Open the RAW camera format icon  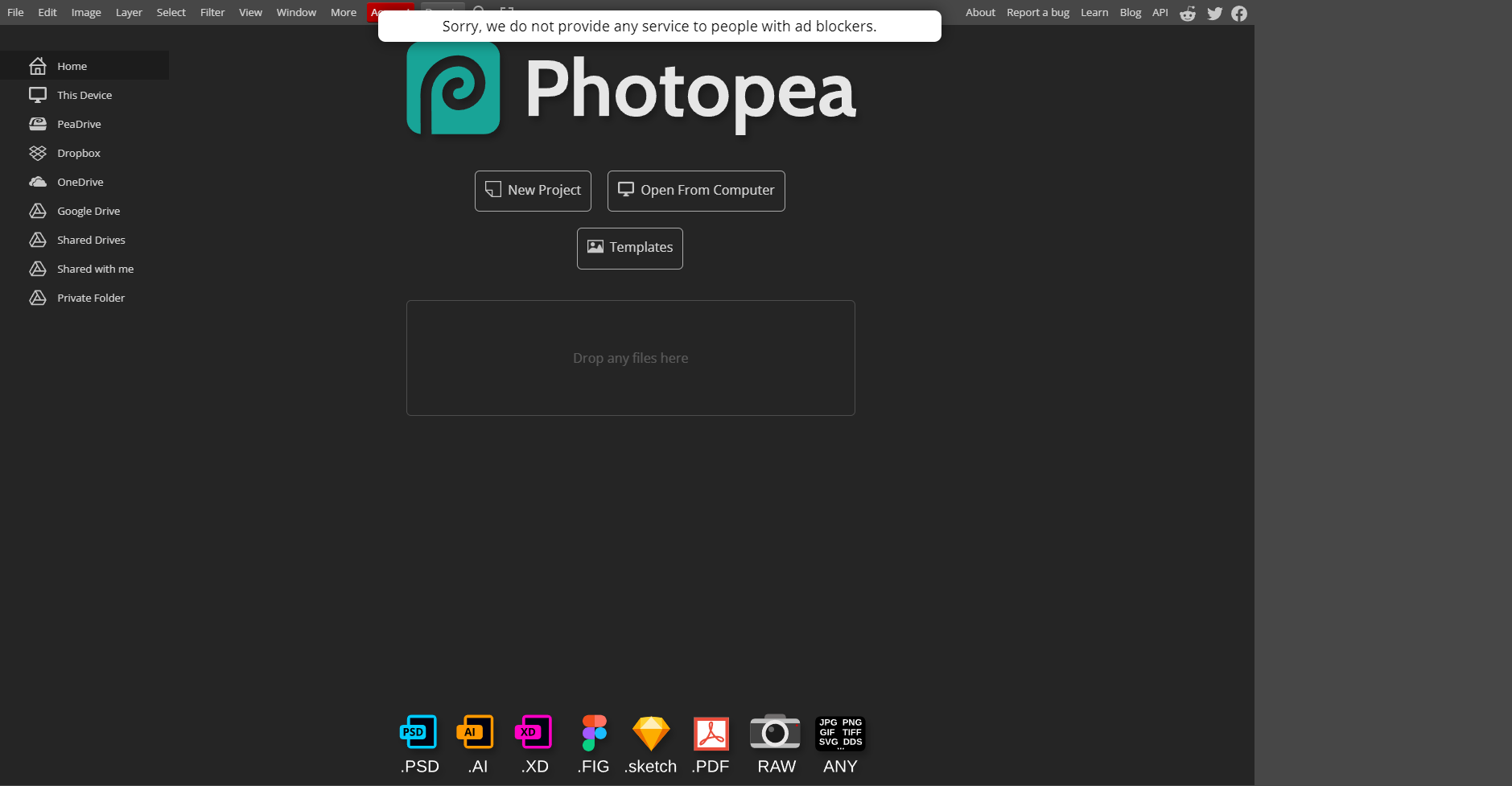point(774,733)
